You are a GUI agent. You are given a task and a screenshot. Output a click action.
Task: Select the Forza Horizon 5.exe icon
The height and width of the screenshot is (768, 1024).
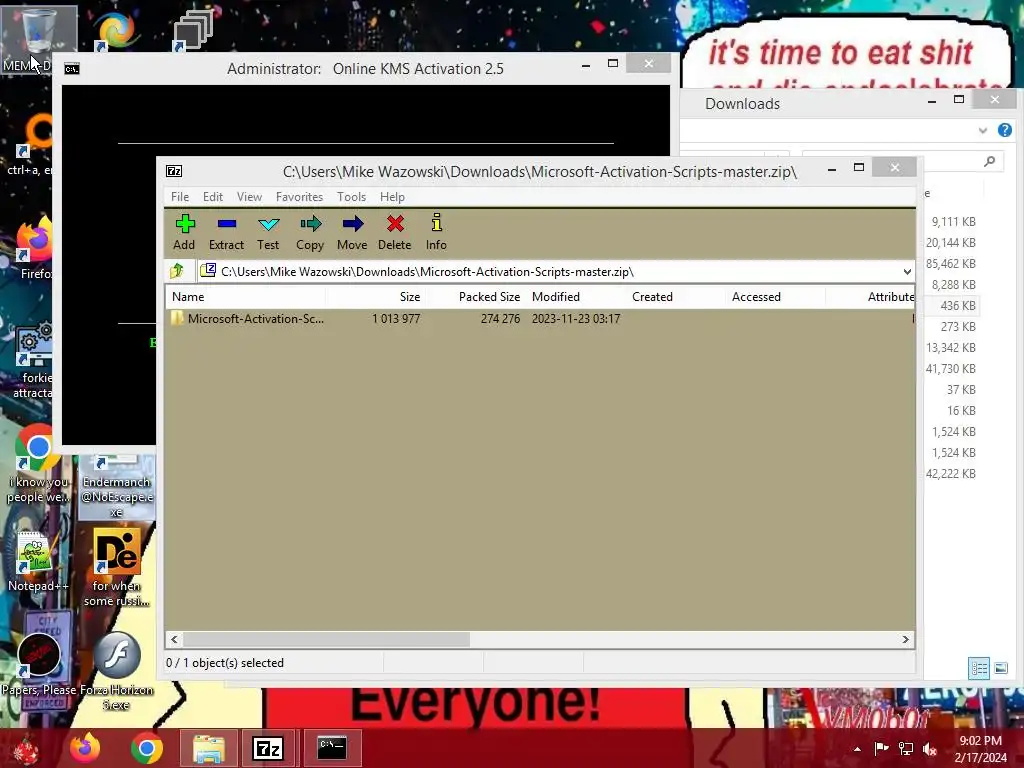tap(116, 670)
